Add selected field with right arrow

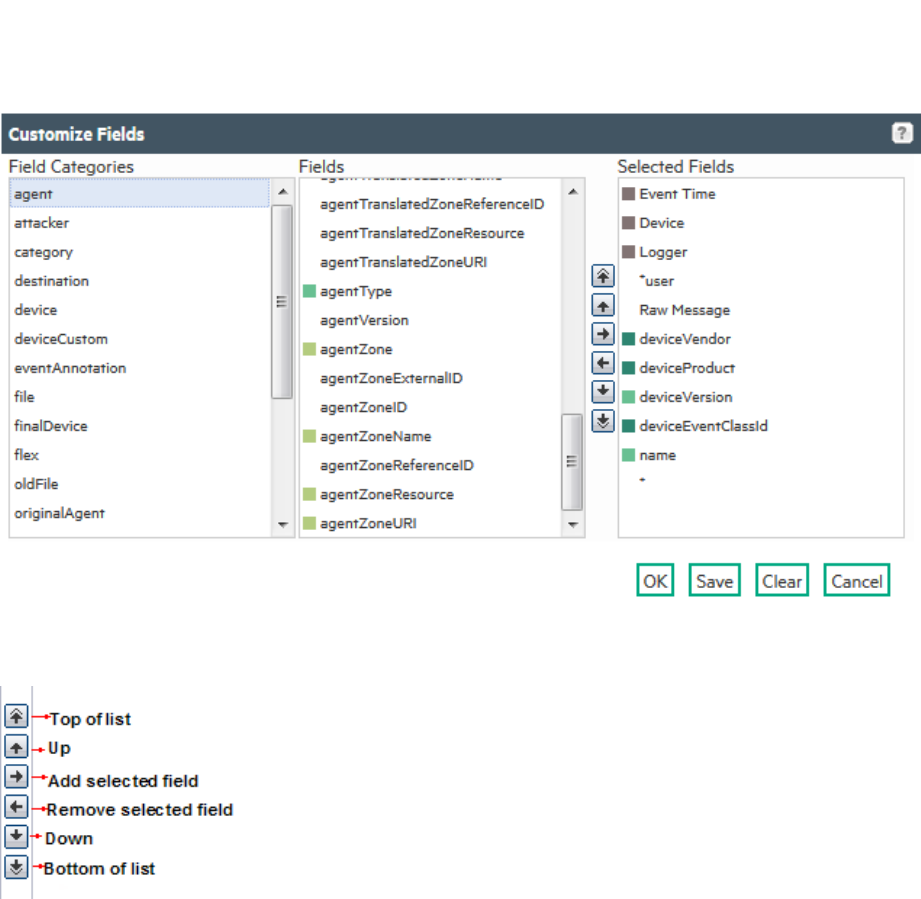(x=603, y=334)
